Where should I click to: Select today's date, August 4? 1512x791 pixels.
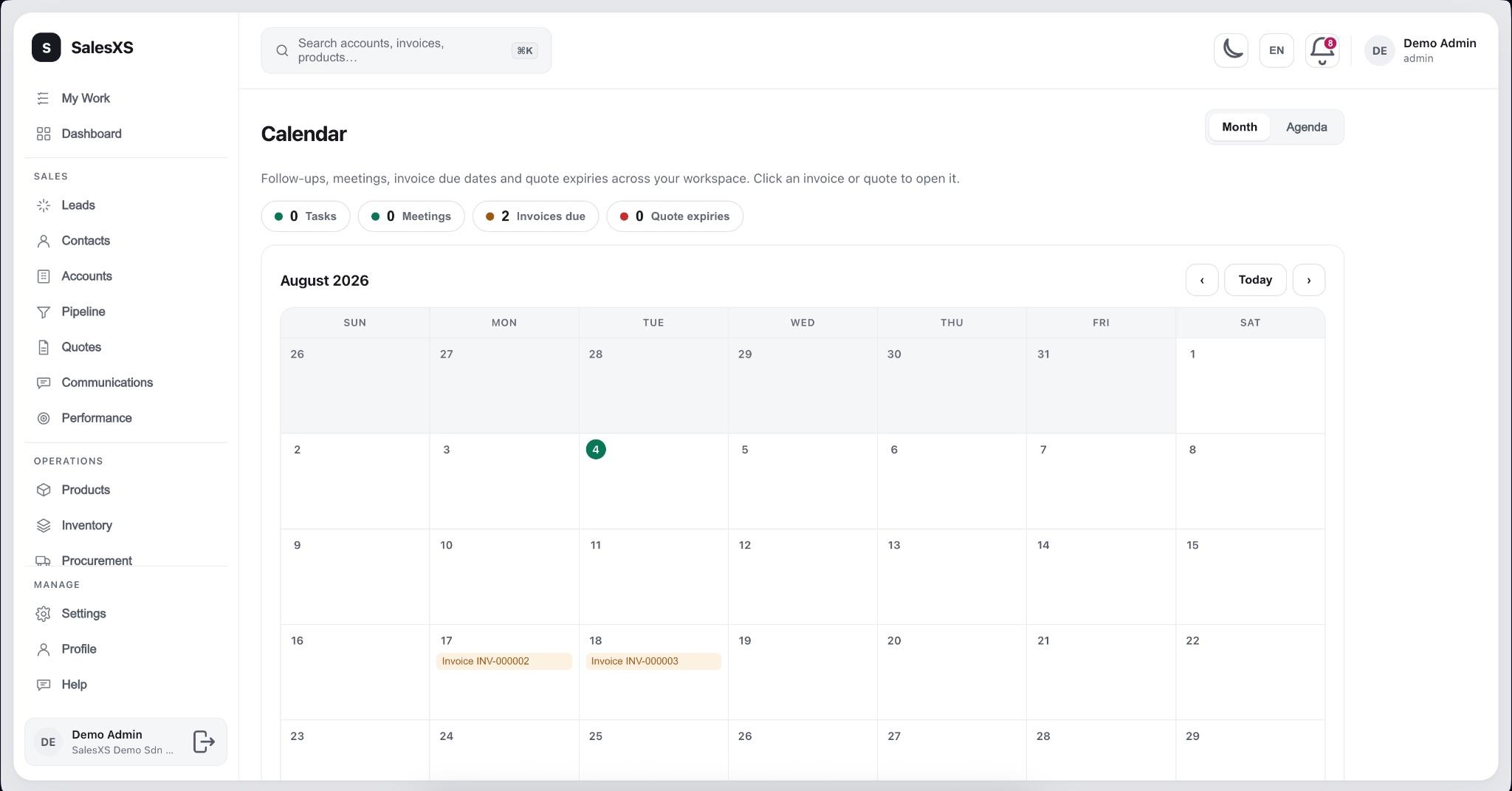coord(596,449)
